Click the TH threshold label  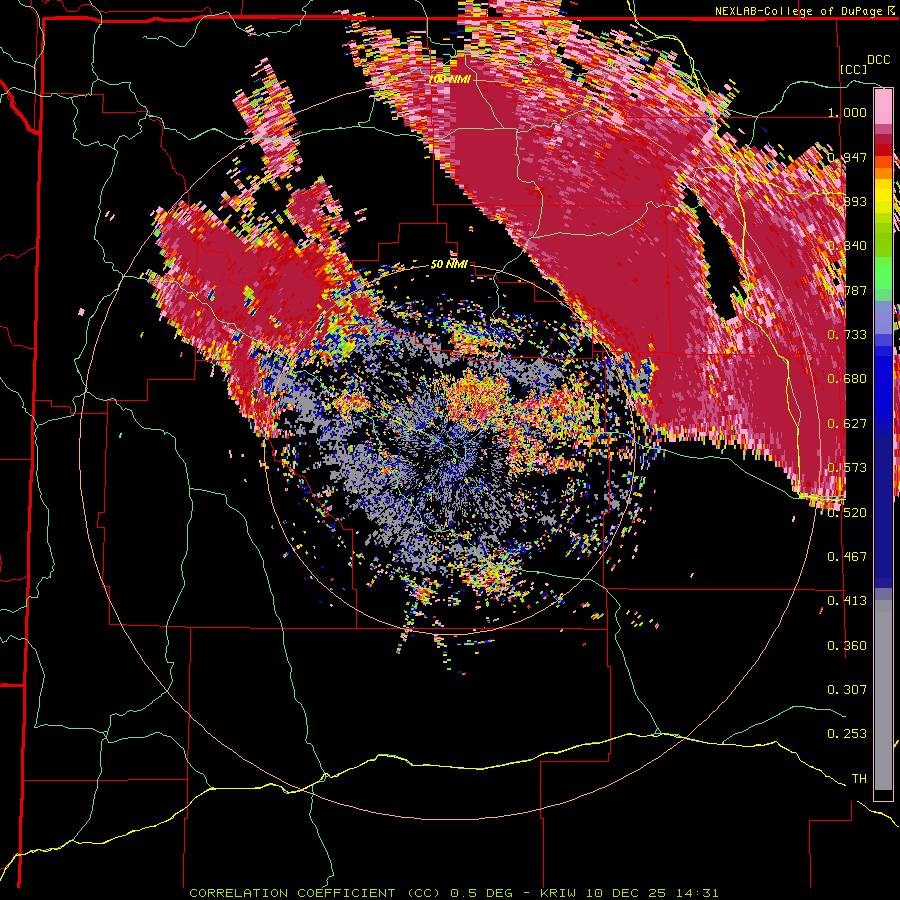pos(859,779)
